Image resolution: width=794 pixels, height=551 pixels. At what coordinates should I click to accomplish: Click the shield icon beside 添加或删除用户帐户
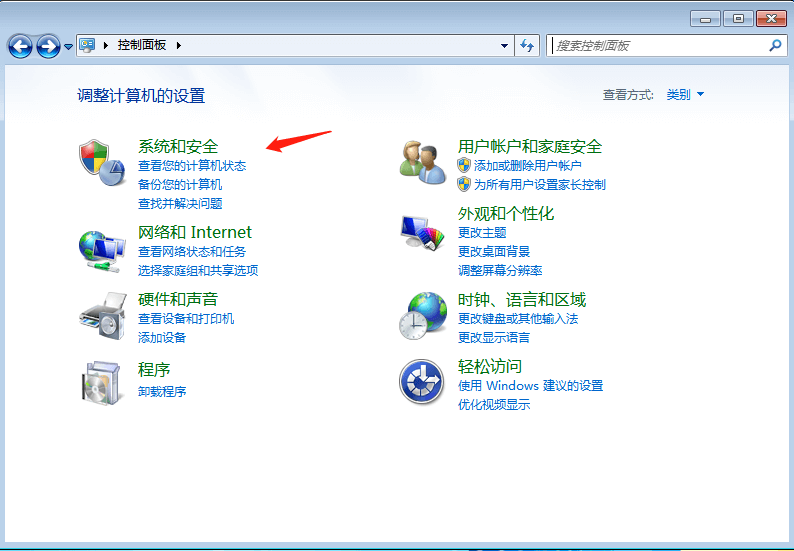click(464, 165)
